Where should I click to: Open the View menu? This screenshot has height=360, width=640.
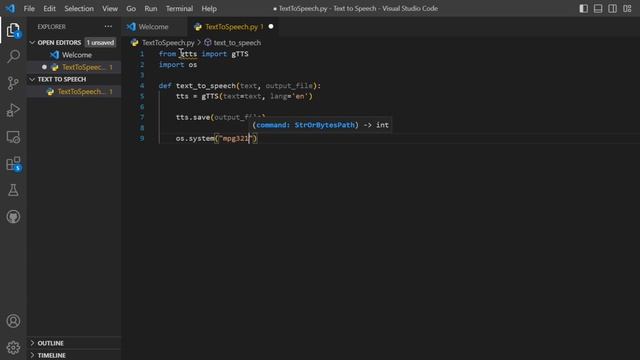(x=110, y=9)
